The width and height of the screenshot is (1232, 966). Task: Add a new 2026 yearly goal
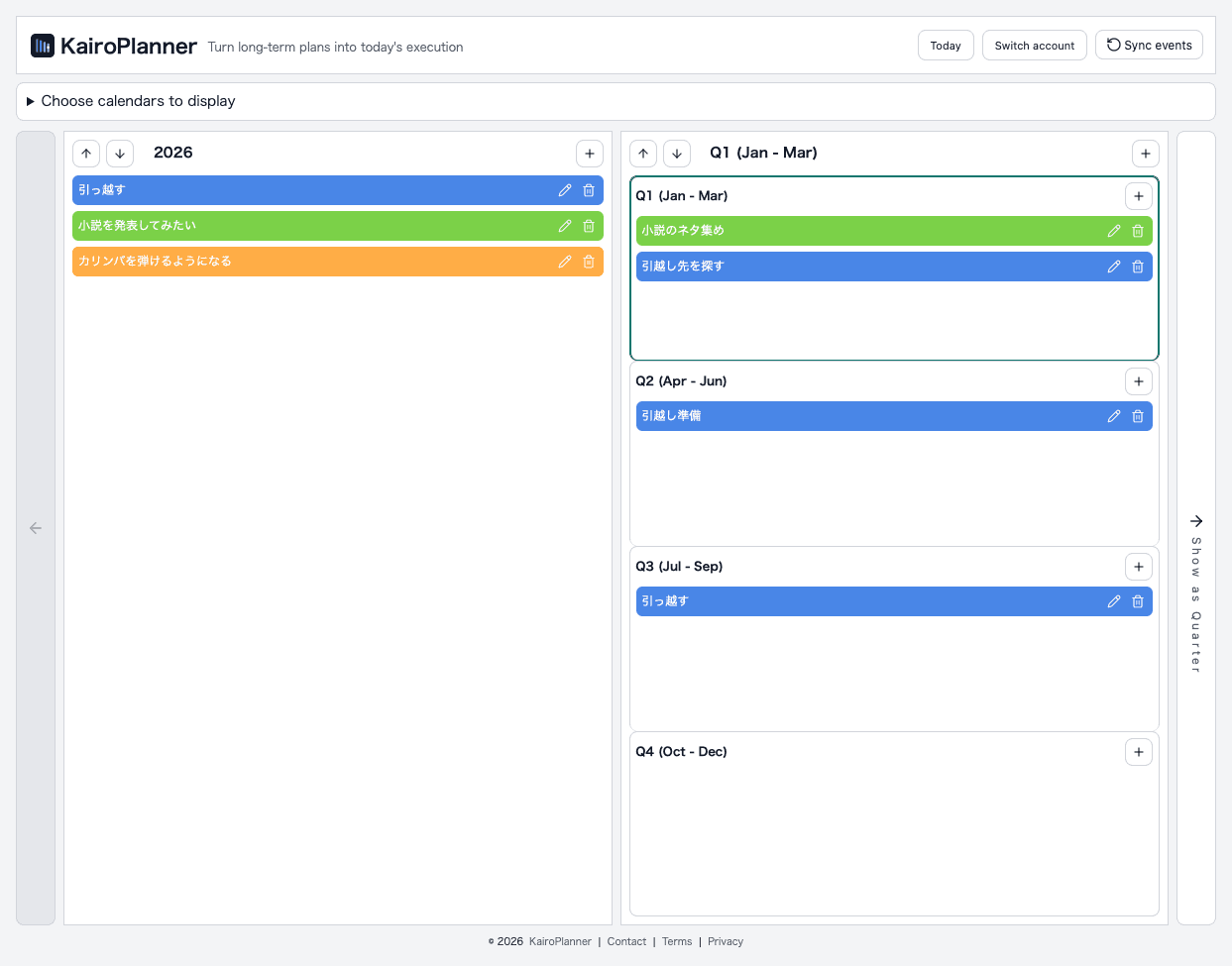tap(590, 154)
